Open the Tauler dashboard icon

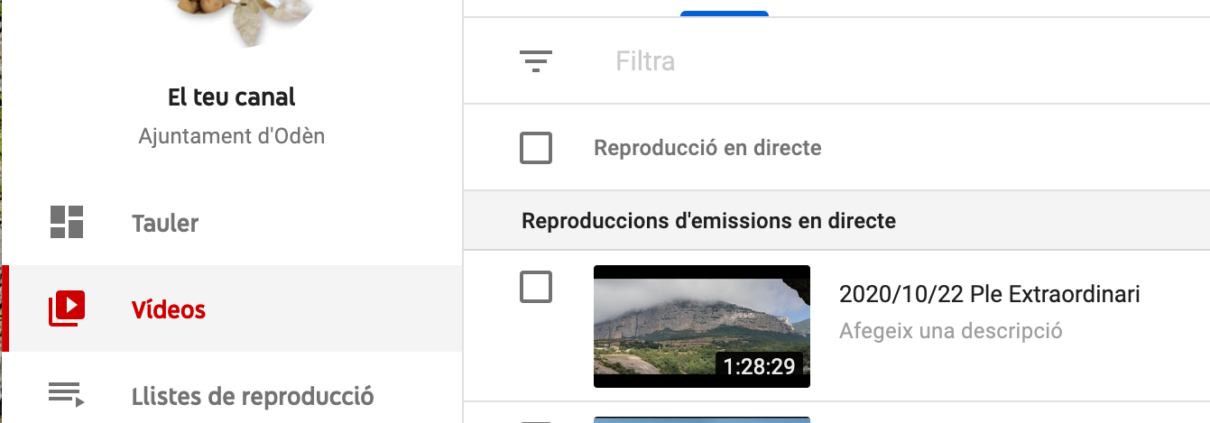click(67, 222)
